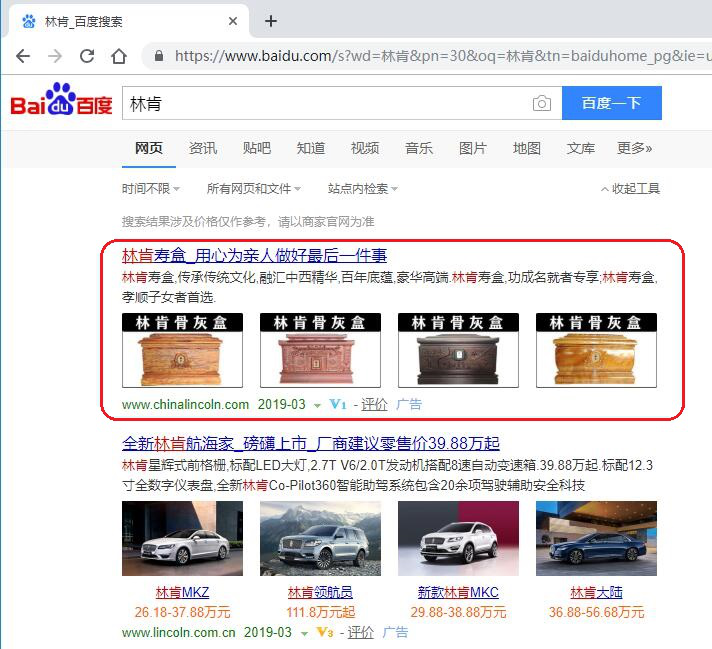Click 评价 link on chinalincoln result
The width and height of the screenshot is (712, 649).
click(374, 404)
